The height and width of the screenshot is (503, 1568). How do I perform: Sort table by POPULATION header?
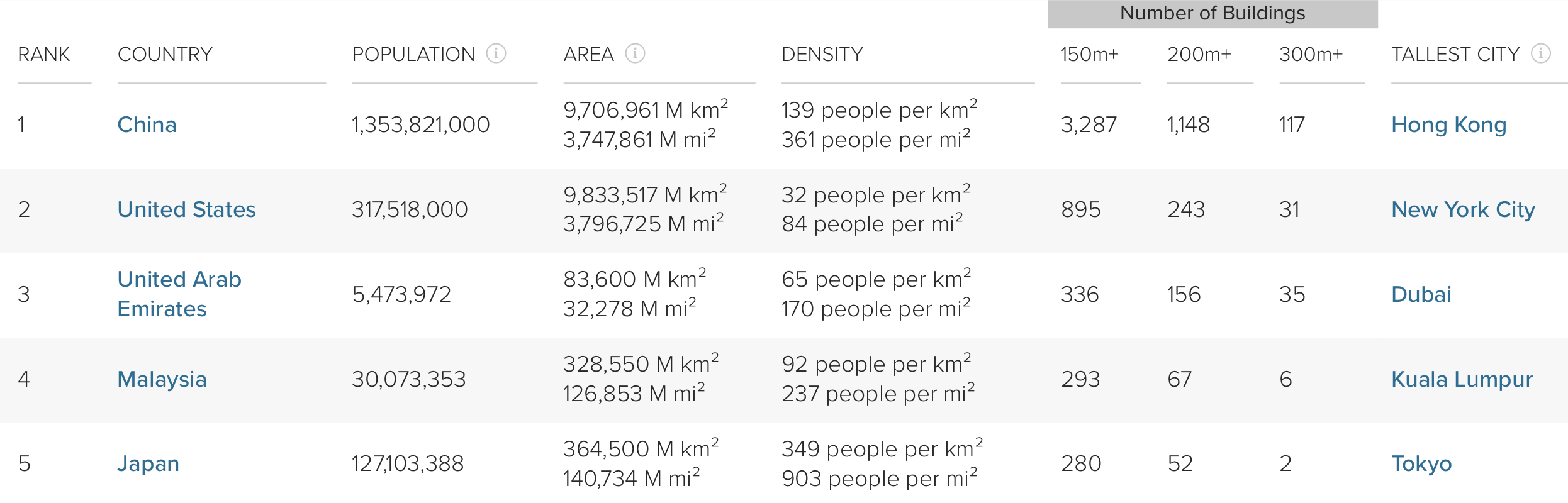(x=413, y=55)
